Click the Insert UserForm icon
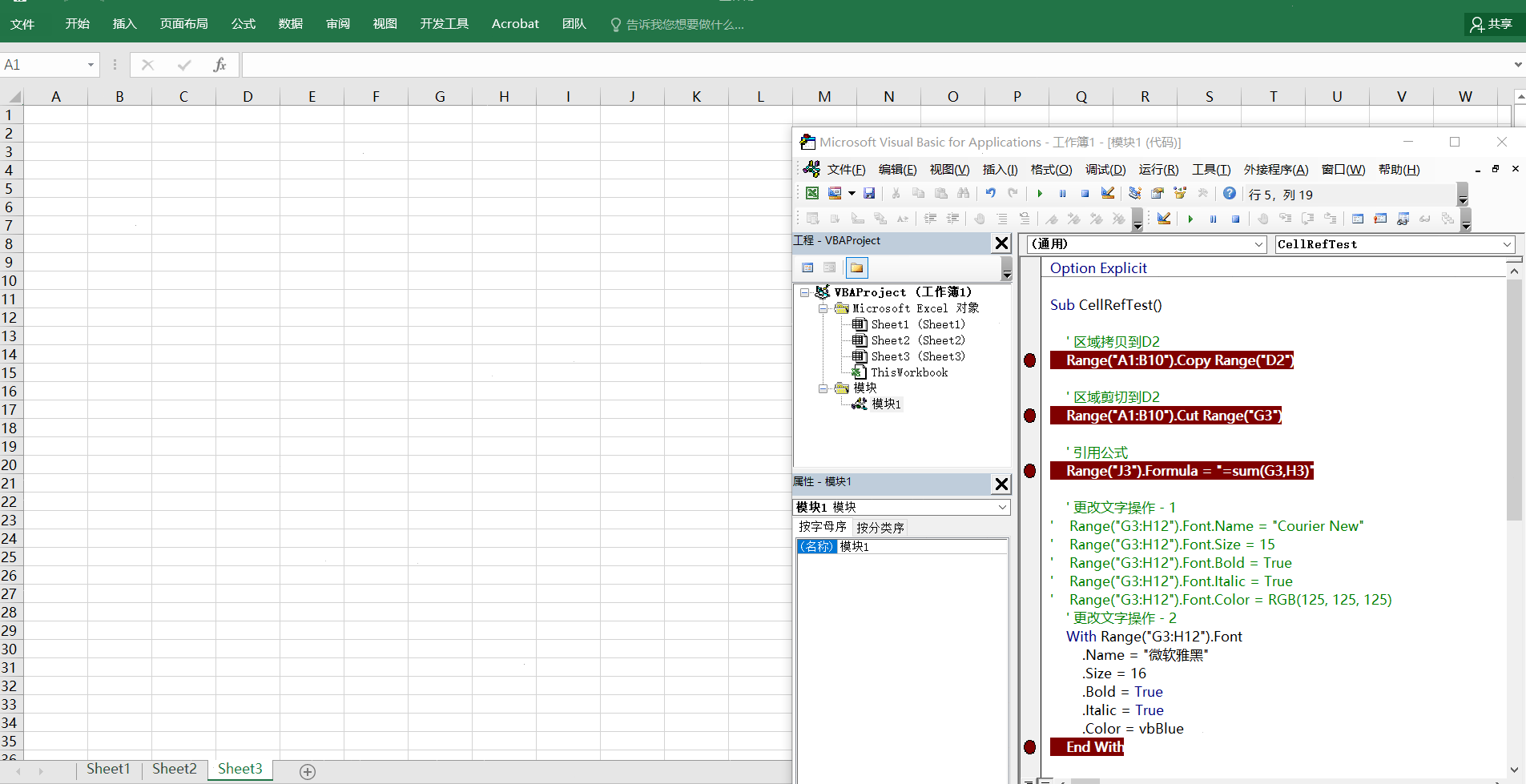The height and width of the screenshot is (784, 1526). point(835,193)
